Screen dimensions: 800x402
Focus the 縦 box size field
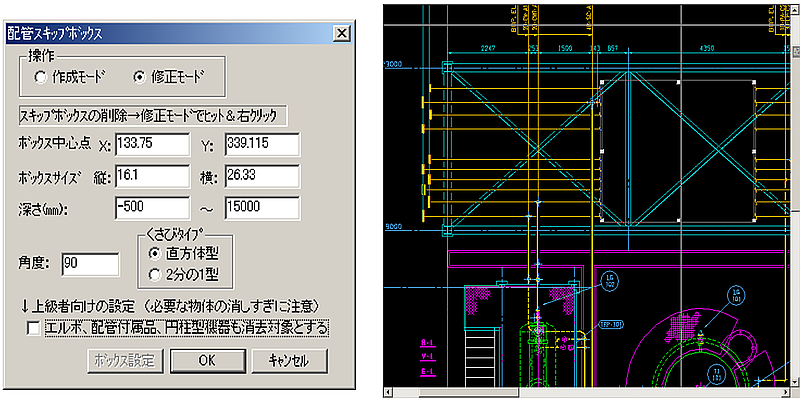pos(152,178)
